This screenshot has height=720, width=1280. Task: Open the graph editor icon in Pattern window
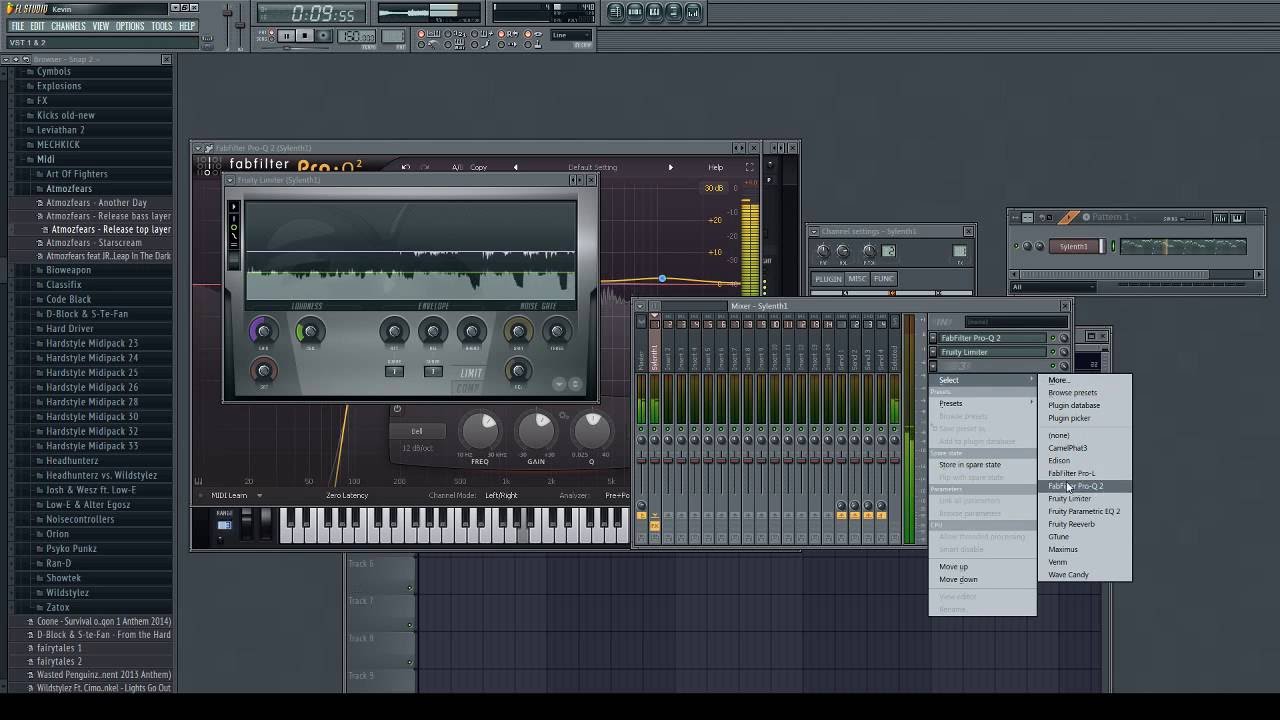[1221, 217]
